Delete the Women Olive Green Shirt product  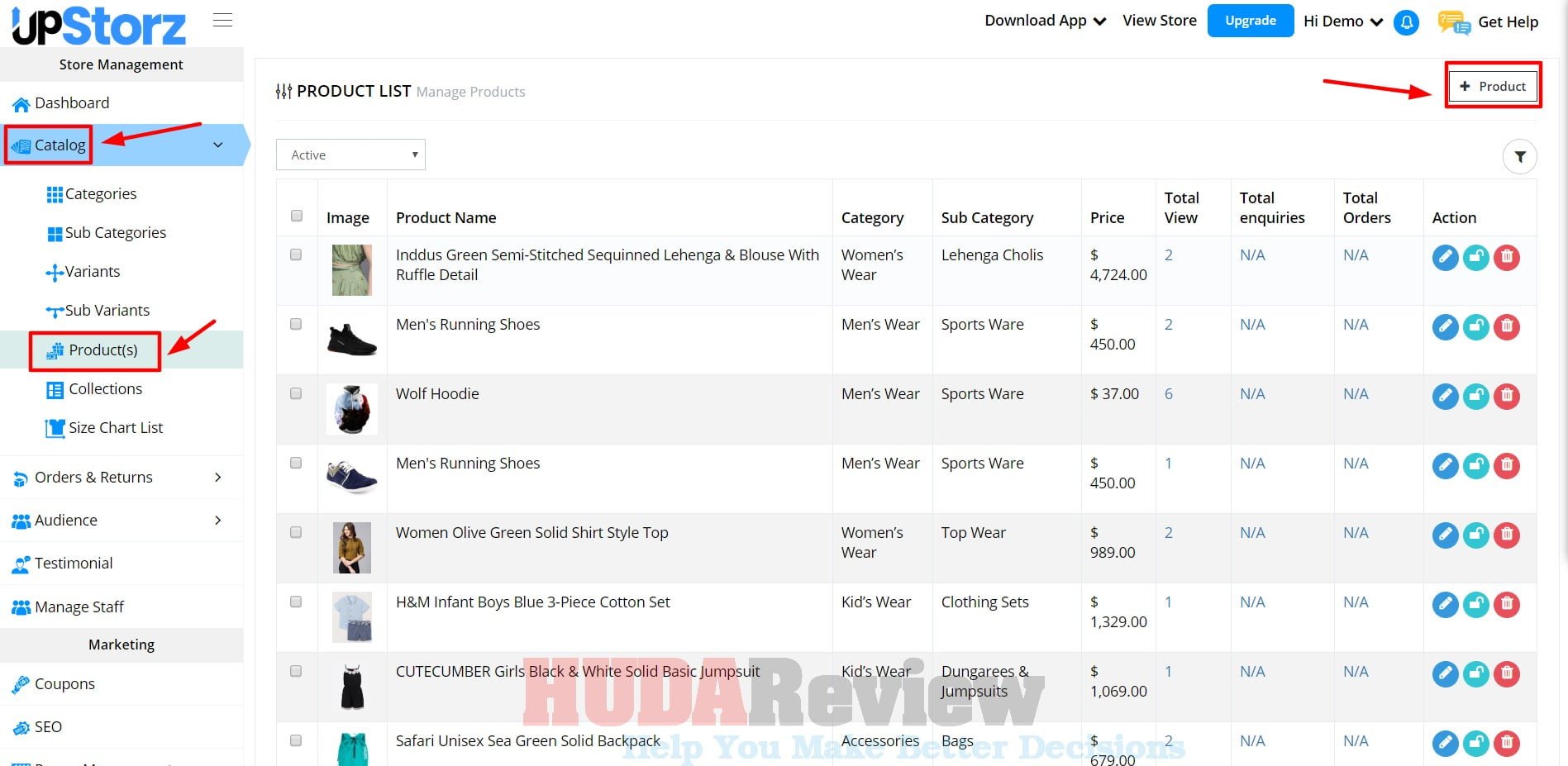(x=1507, y=535)
